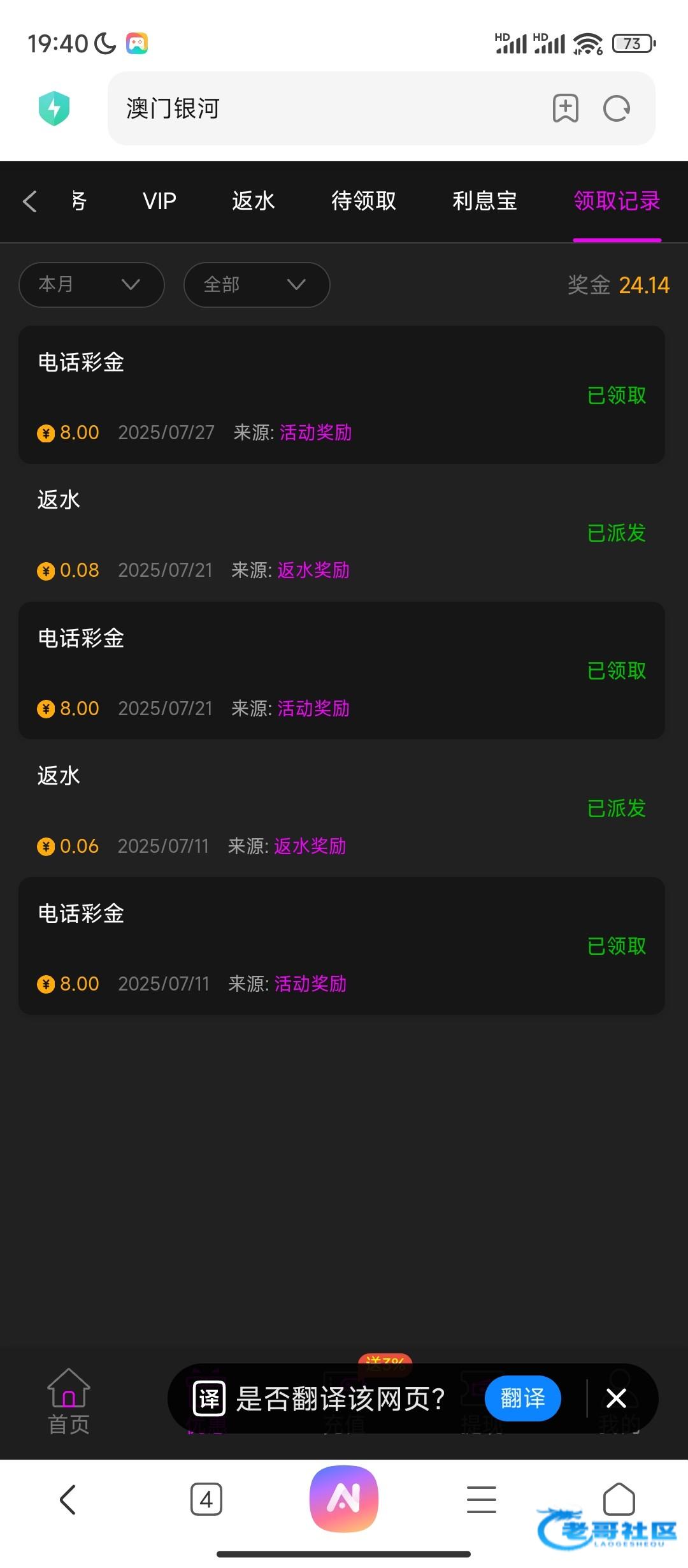Go back with tab bar left arrow
688x1568 pixels.
30,201
